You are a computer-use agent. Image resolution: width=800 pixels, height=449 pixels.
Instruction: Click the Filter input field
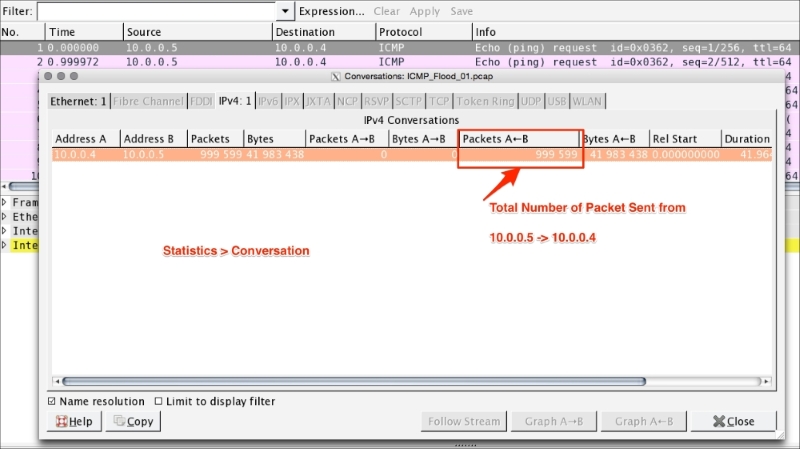156,11
